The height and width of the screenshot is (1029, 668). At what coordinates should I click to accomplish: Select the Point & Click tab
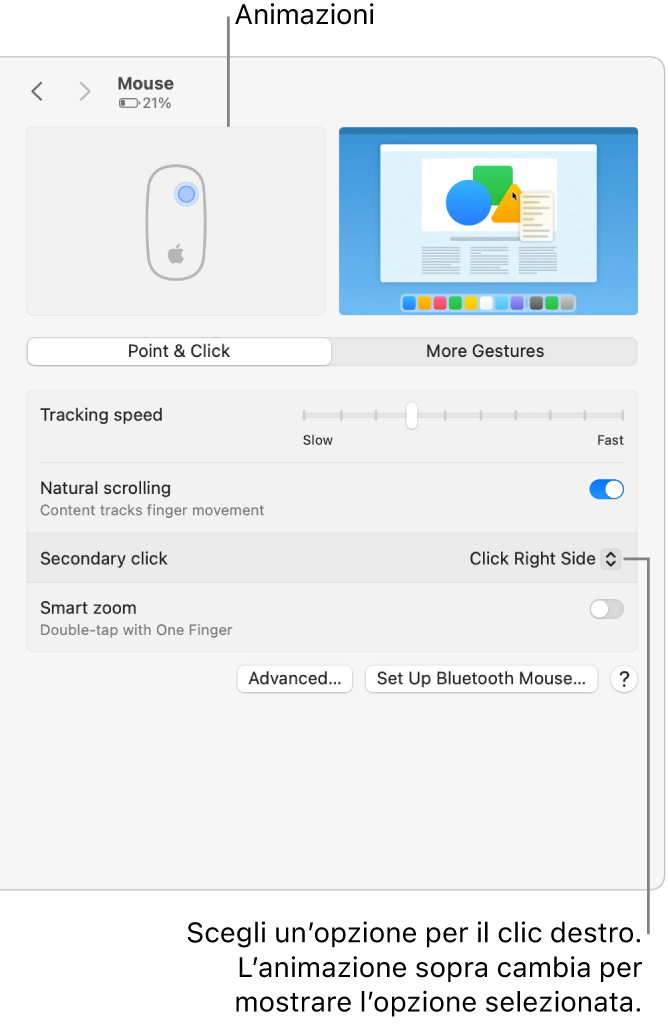click(179, 351)
